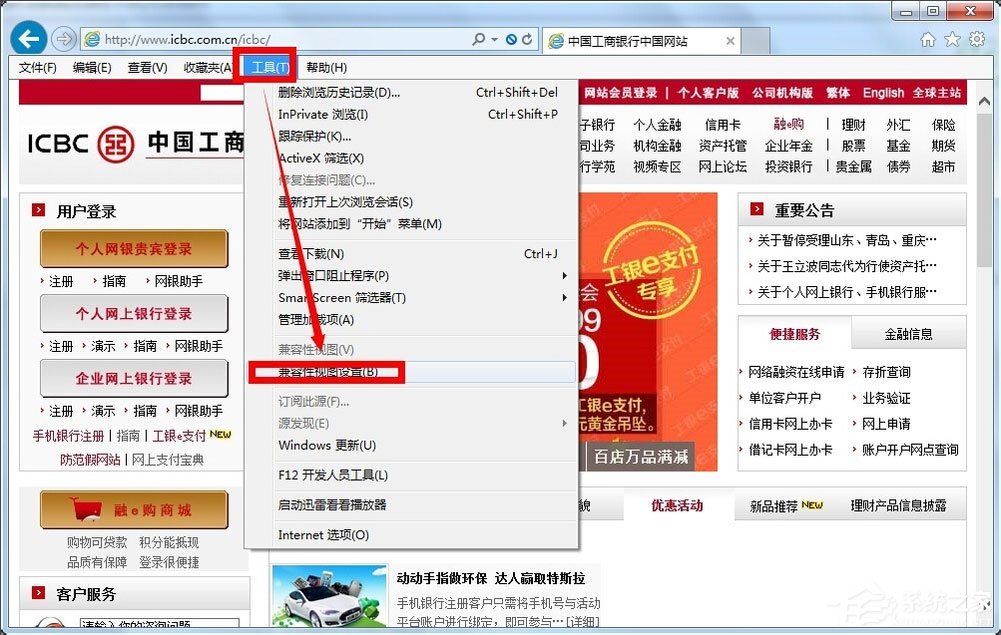
Task: Click the settings gear icon at top right
Action: click(x=977, y=38)
